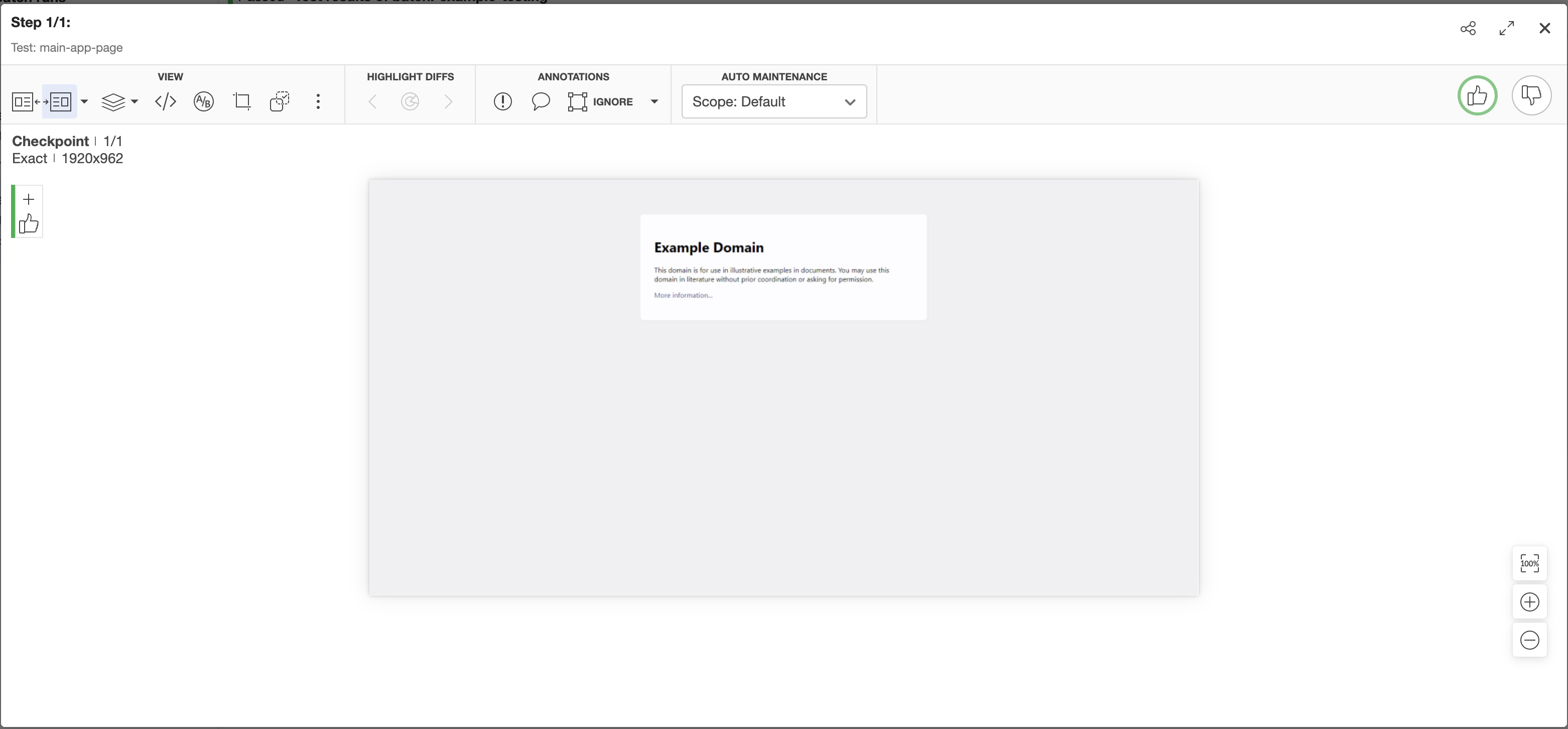Activate the crop tool
1568x729 pixels.
coord(241,101)
